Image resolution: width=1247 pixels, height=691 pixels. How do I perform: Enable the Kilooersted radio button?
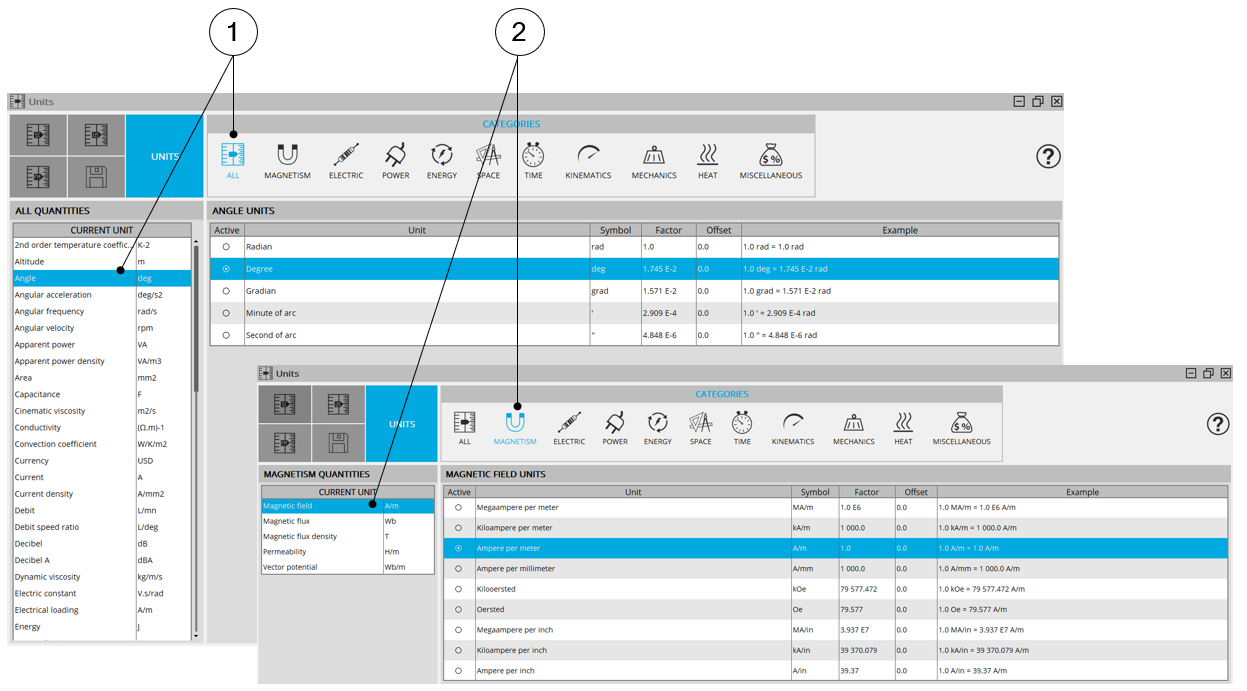tap(459, 589)
